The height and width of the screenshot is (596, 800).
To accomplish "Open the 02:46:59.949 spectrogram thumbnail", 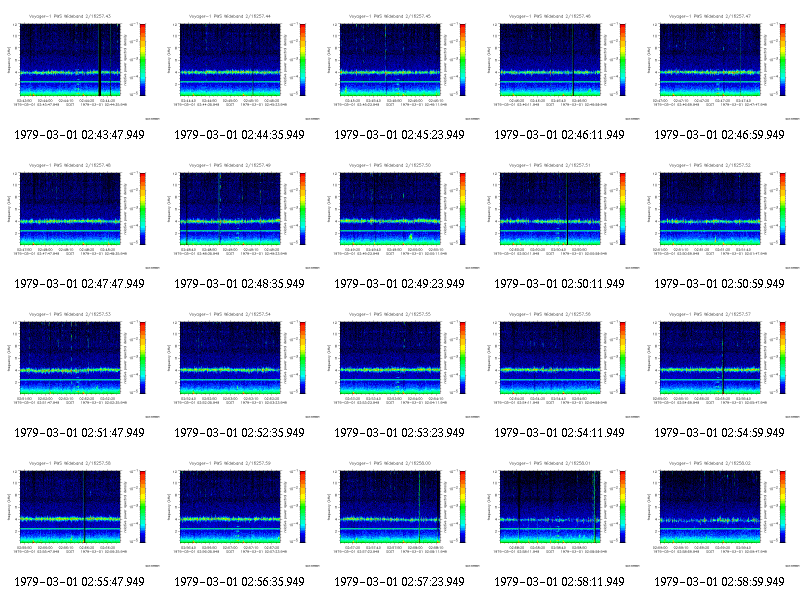I will click(720, 65).
